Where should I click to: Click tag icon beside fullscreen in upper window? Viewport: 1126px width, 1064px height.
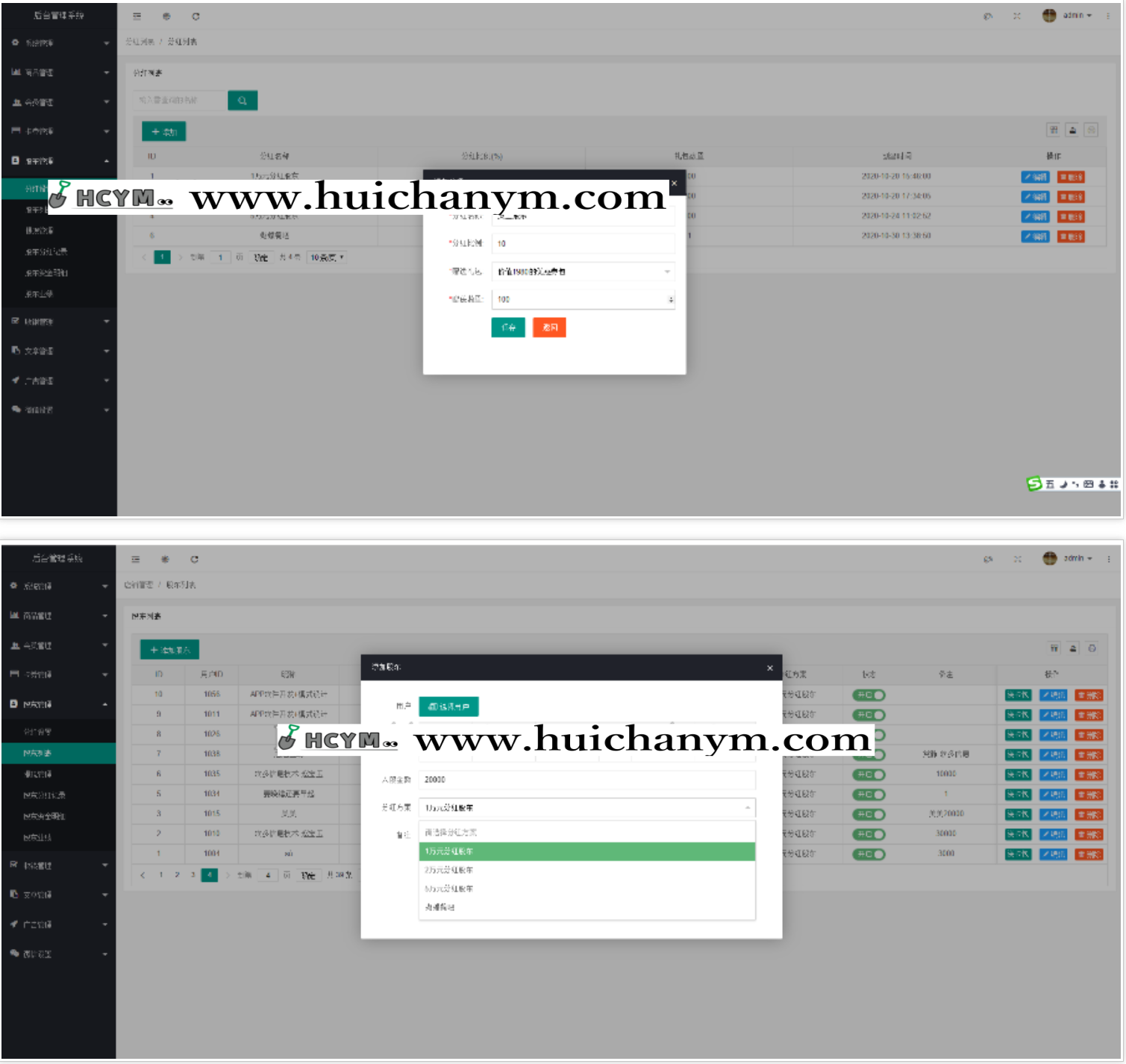[988, 16]
